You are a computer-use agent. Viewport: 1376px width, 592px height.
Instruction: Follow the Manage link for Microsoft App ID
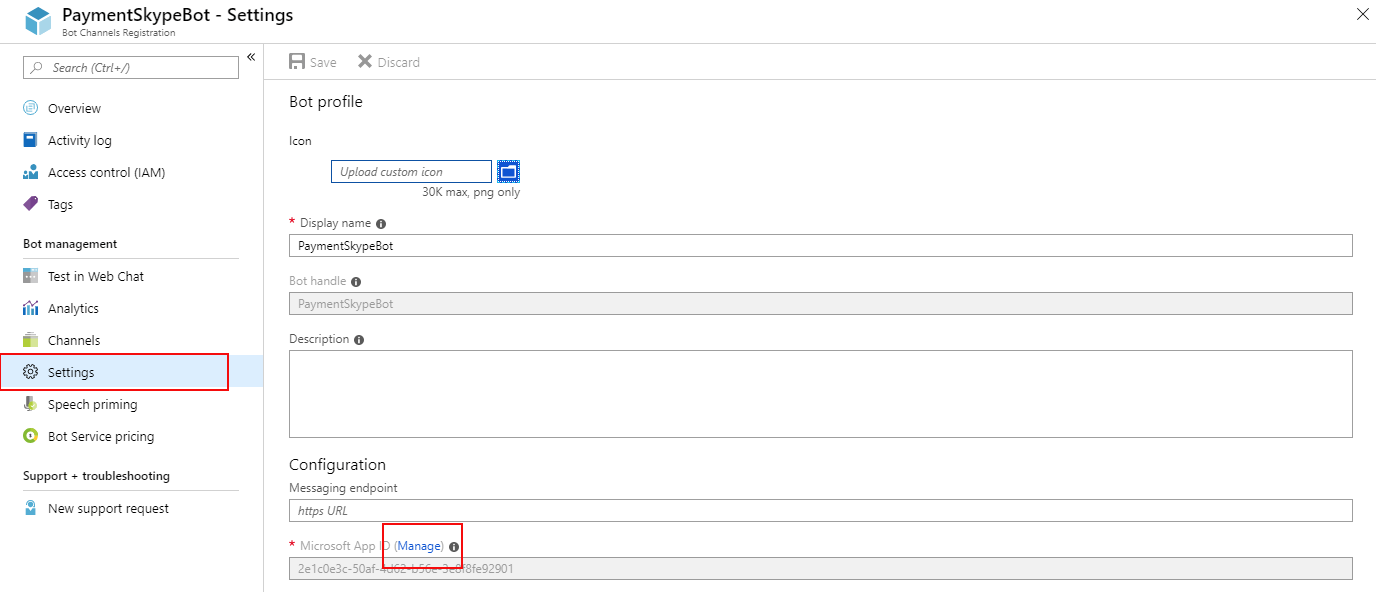point(419,546)
